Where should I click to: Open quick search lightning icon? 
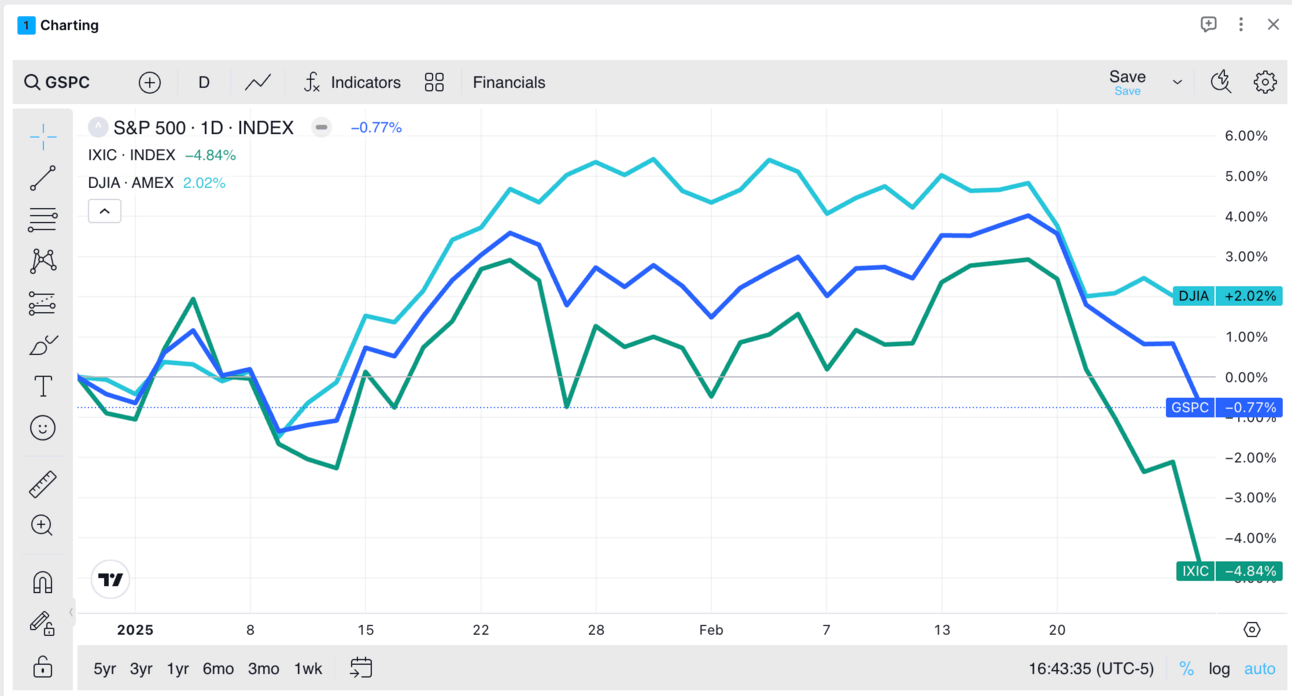coord(1221,82)
